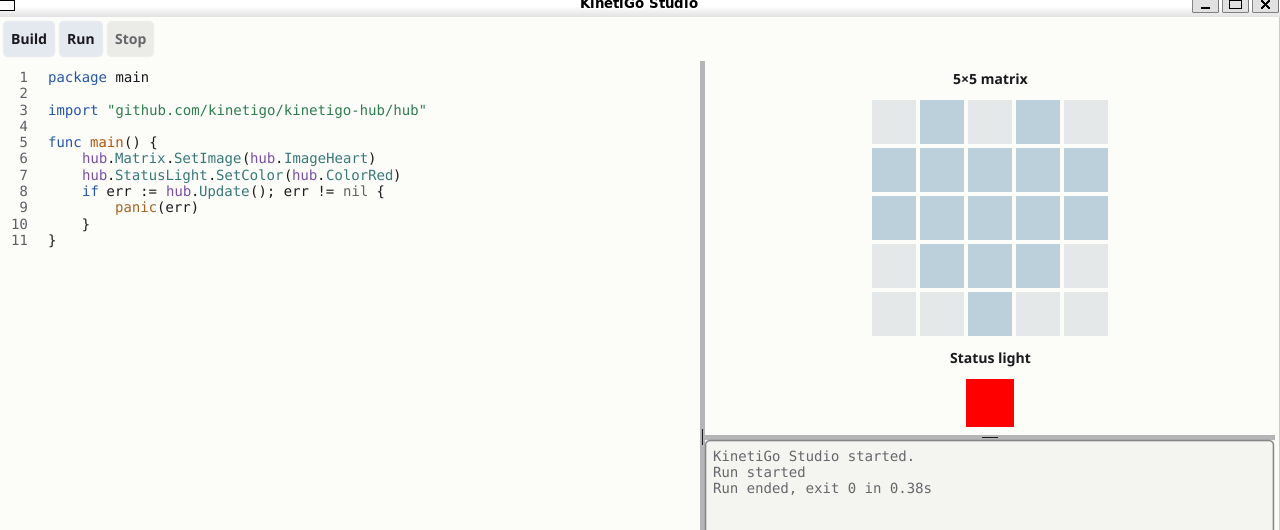Click the top-right cell of the 5×5 matrix
This screenshot has width=1280, height=530.
pos(1086,122)
